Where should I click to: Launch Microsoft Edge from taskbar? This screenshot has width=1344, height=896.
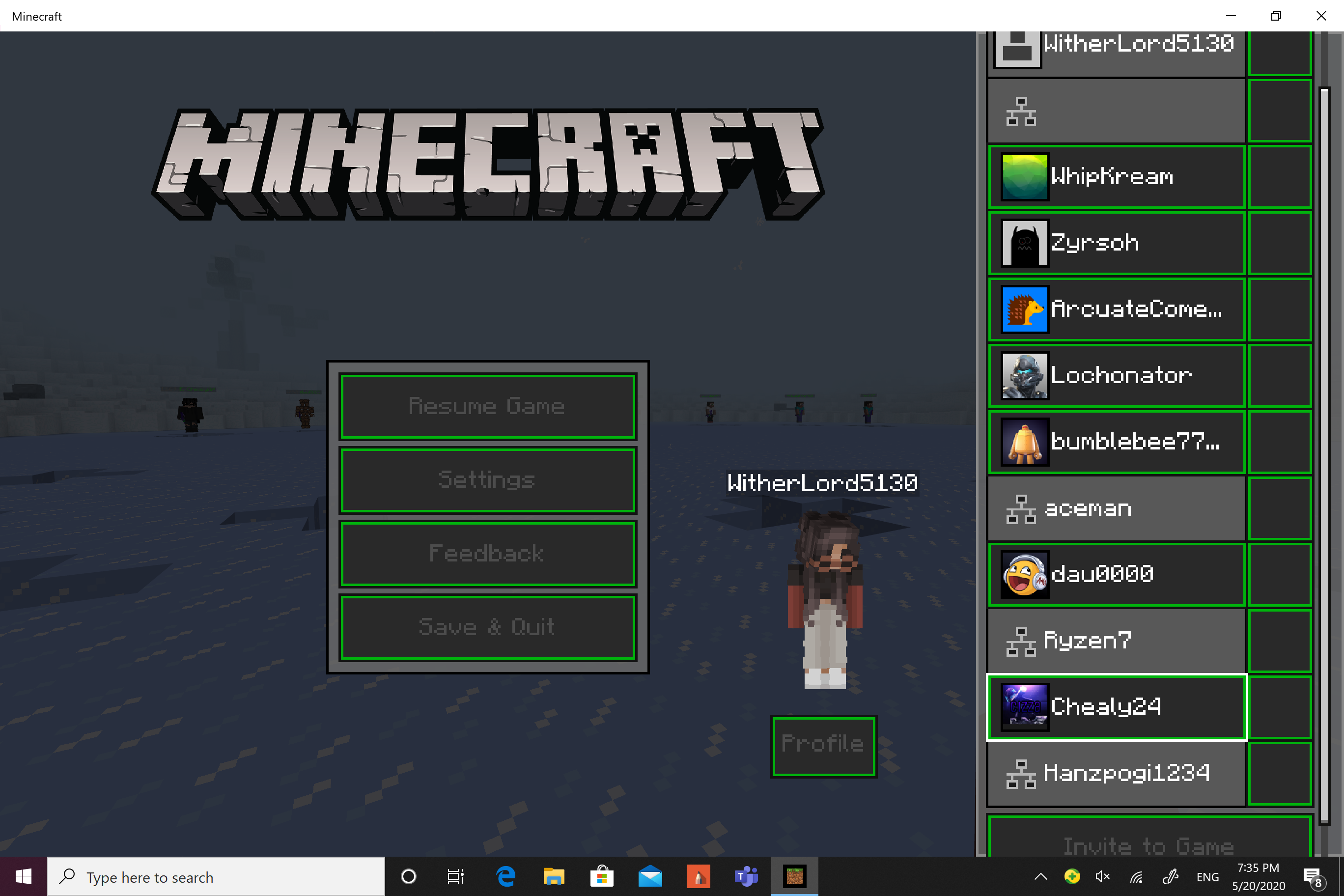[x=505, y=876]
